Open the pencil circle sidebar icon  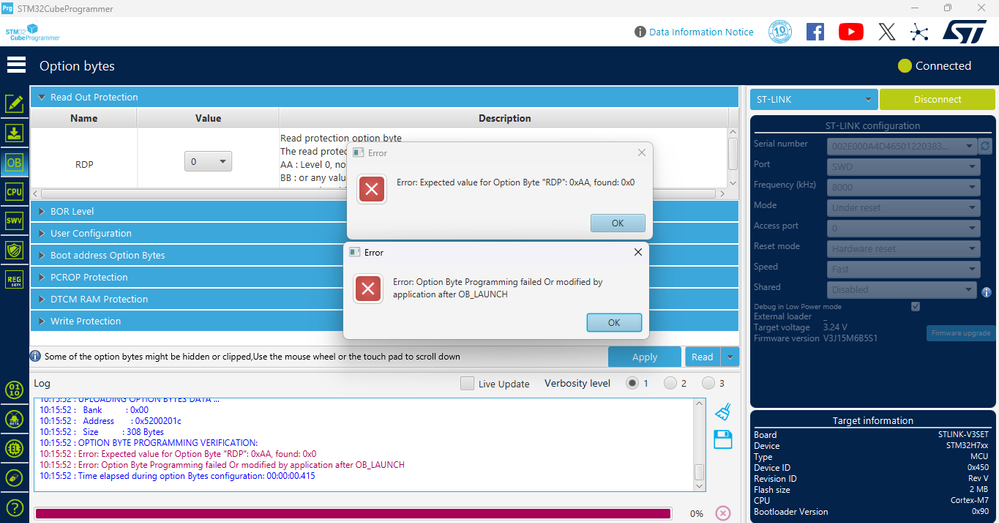click(14, 478)
